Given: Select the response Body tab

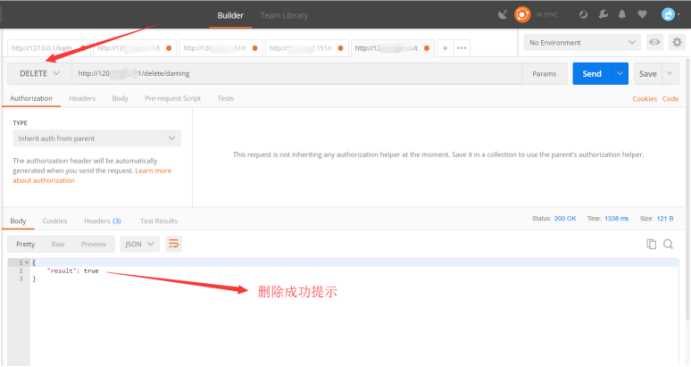Looking at the screenshot, I should 18,221.
